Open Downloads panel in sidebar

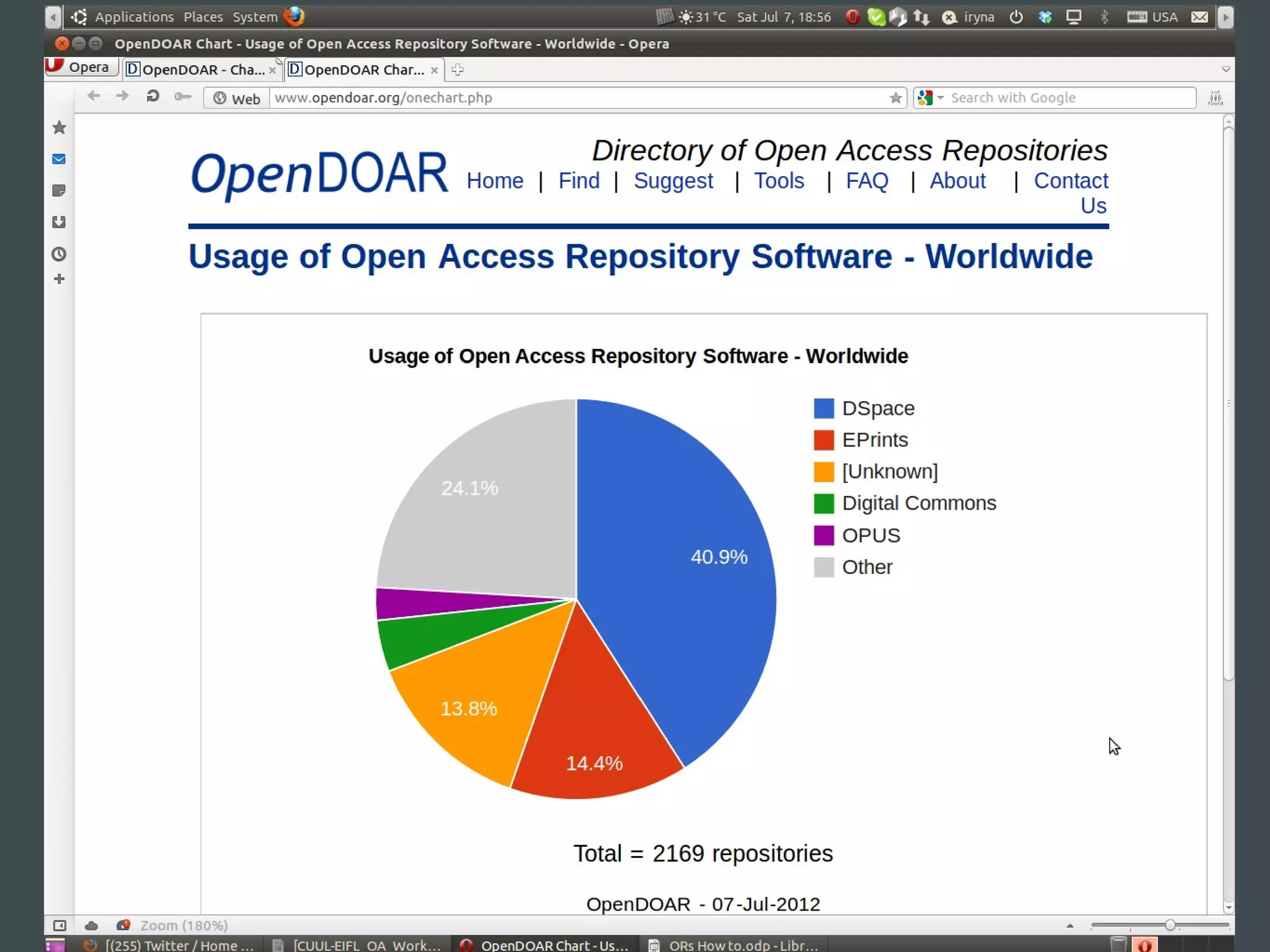click(x=59, y=223)
